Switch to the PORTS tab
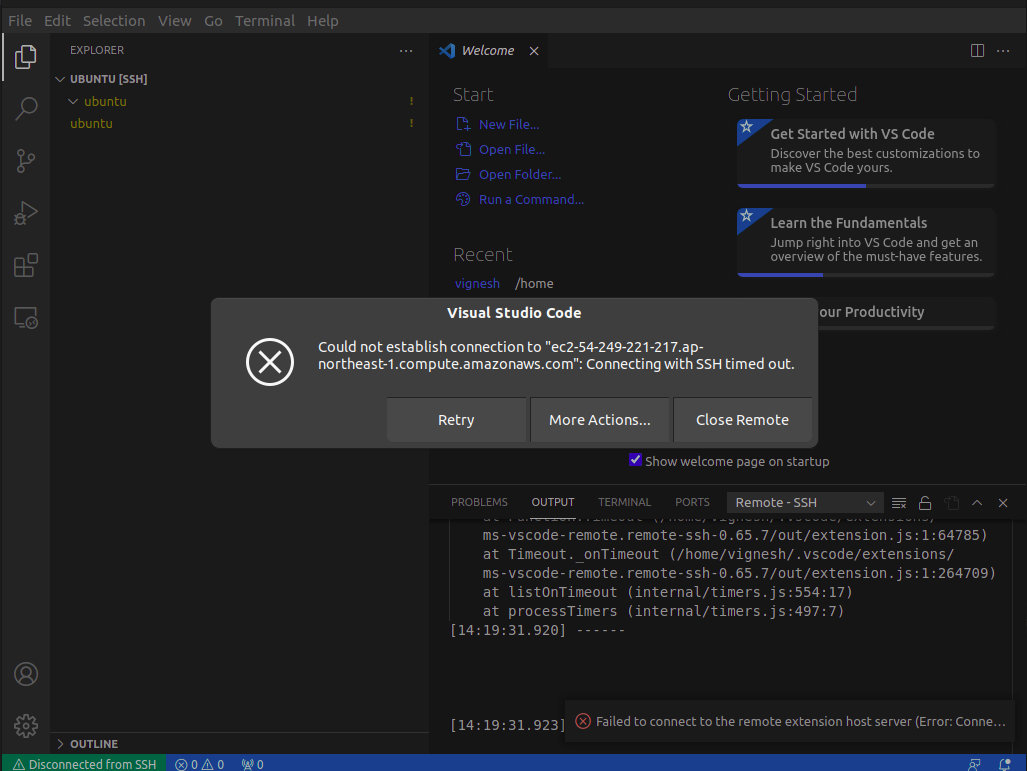The width and height of the screenshot is (1027, 771). (x=692, y=502)
